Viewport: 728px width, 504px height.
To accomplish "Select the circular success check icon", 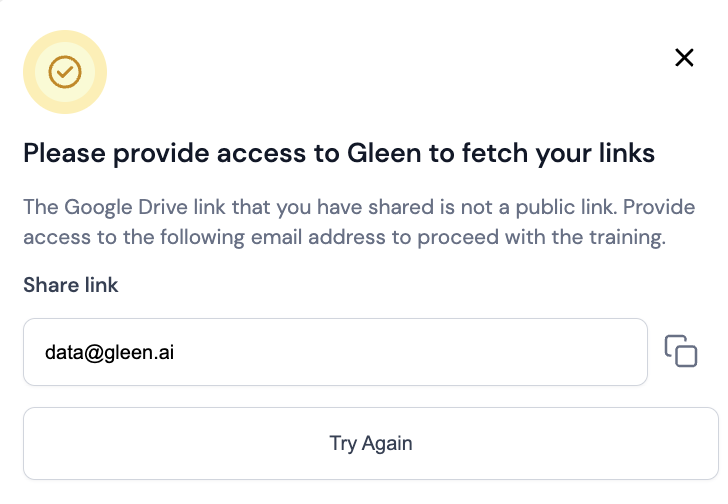I will [65, 71].
